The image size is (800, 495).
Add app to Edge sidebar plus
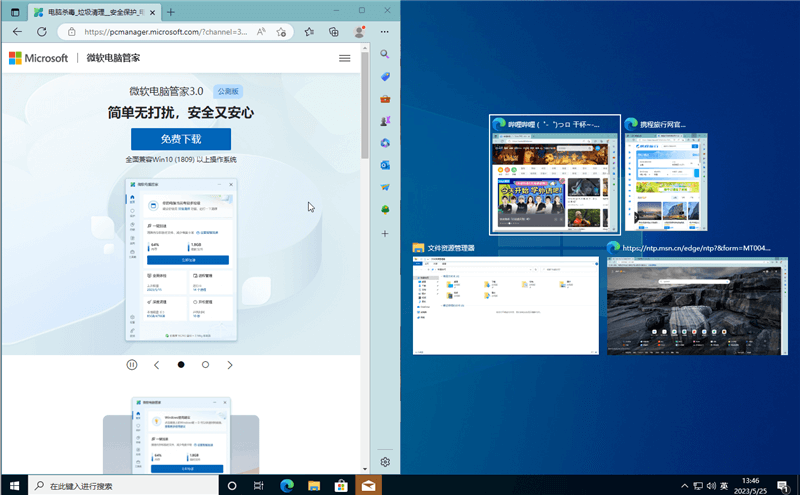click(x=385, y=233)
